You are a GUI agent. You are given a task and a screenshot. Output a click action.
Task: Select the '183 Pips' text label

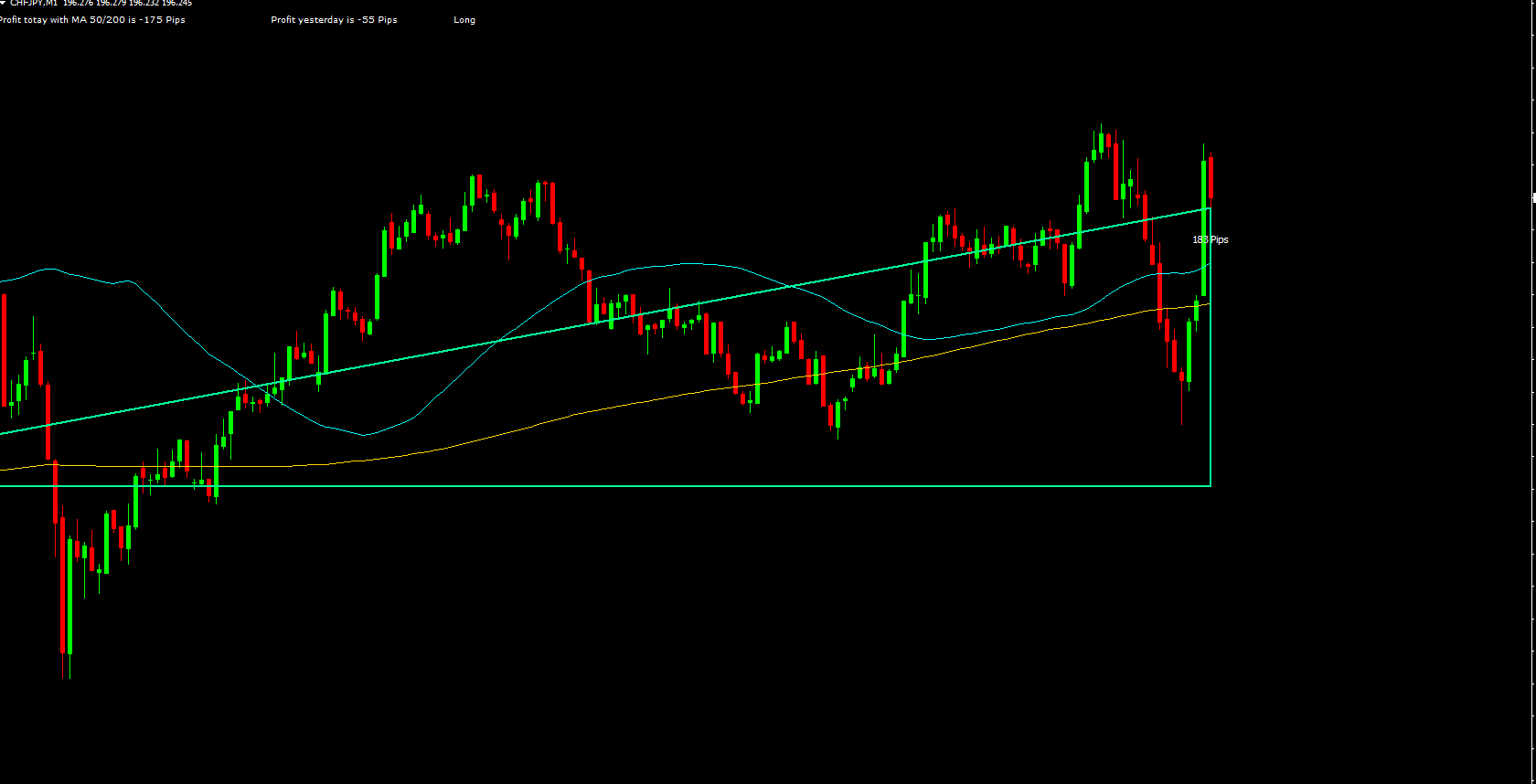pyautogui.click(x=1211, y=240)
